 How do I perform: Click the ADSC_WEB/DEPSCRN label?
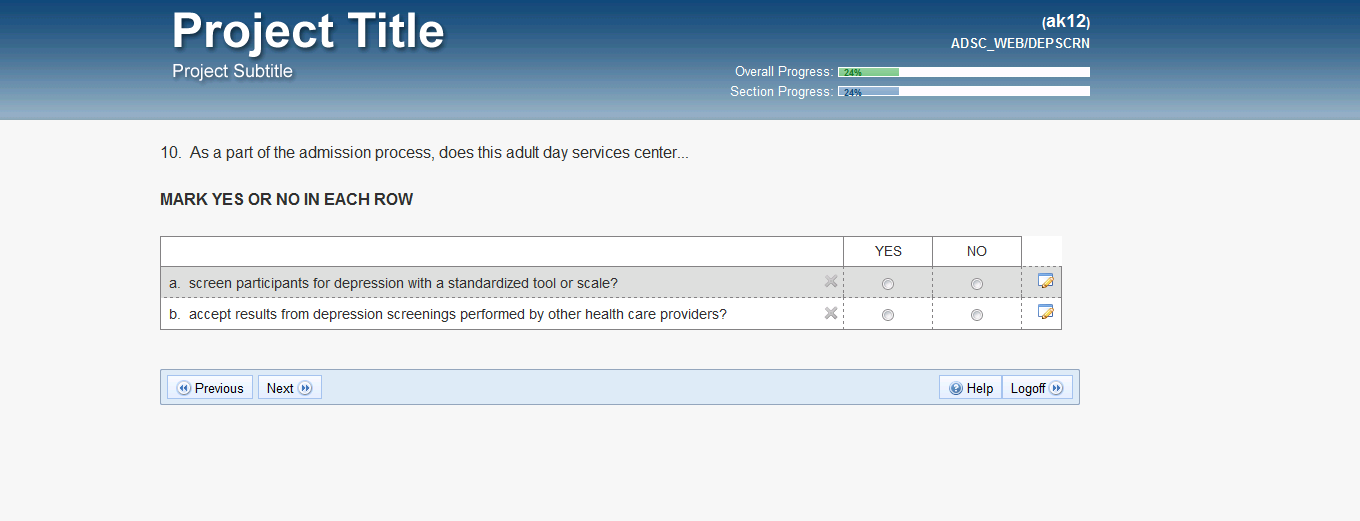(1020, 43)
